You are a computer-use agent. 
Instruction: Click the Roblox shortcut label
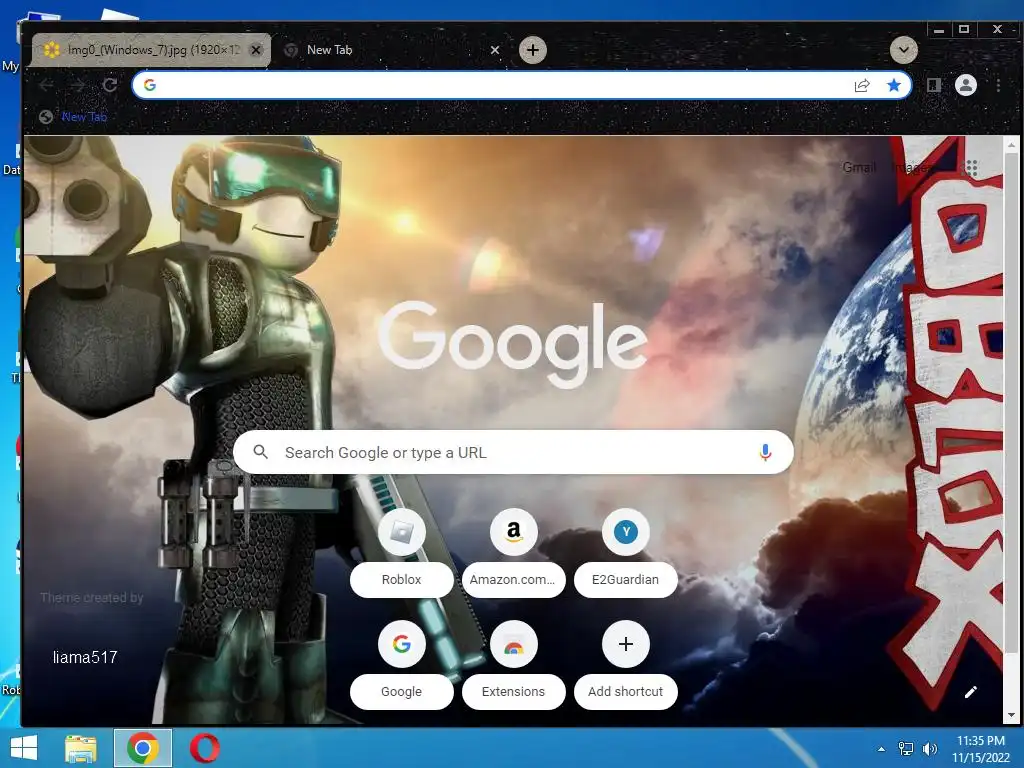click(402, 579)
